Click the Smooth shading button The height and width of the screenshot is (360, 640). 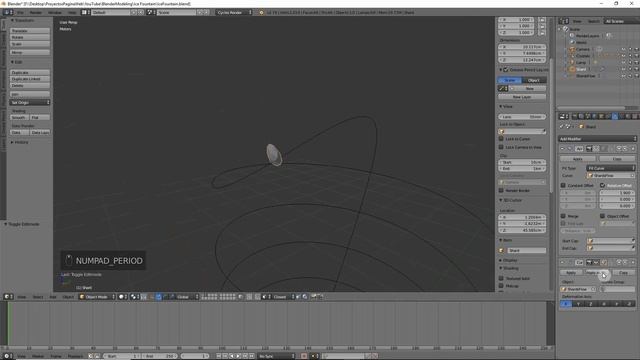tap(19, 117)
